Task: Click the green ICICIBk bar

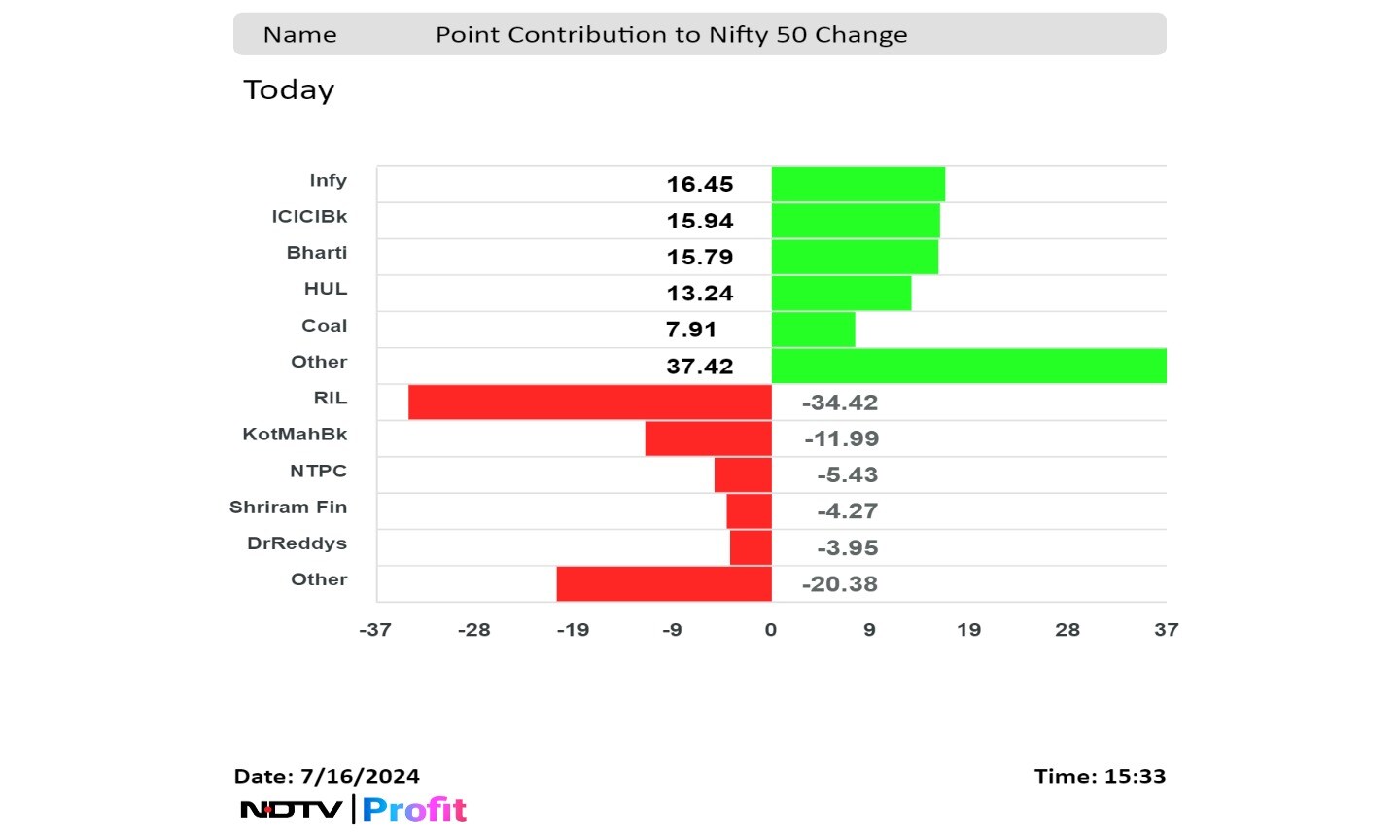Action: point(856,221)
